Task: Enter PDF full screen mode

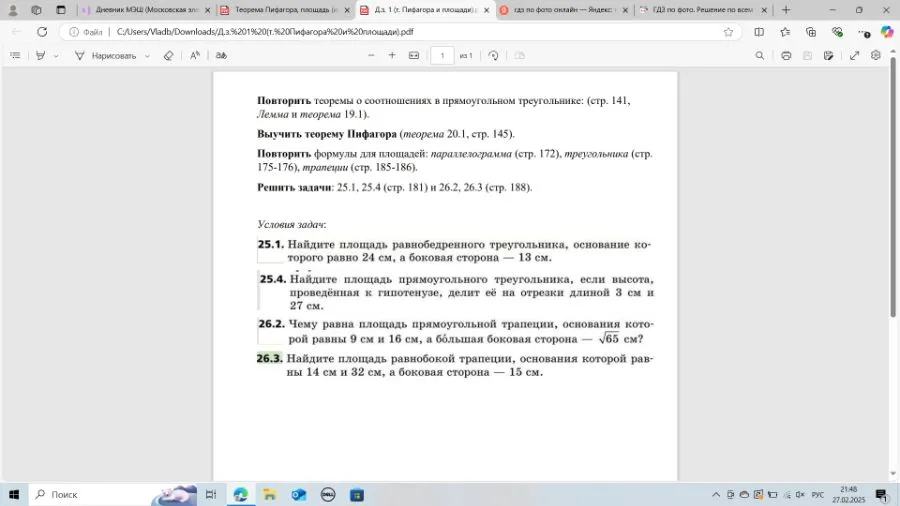Action: (x=855, y=56)
